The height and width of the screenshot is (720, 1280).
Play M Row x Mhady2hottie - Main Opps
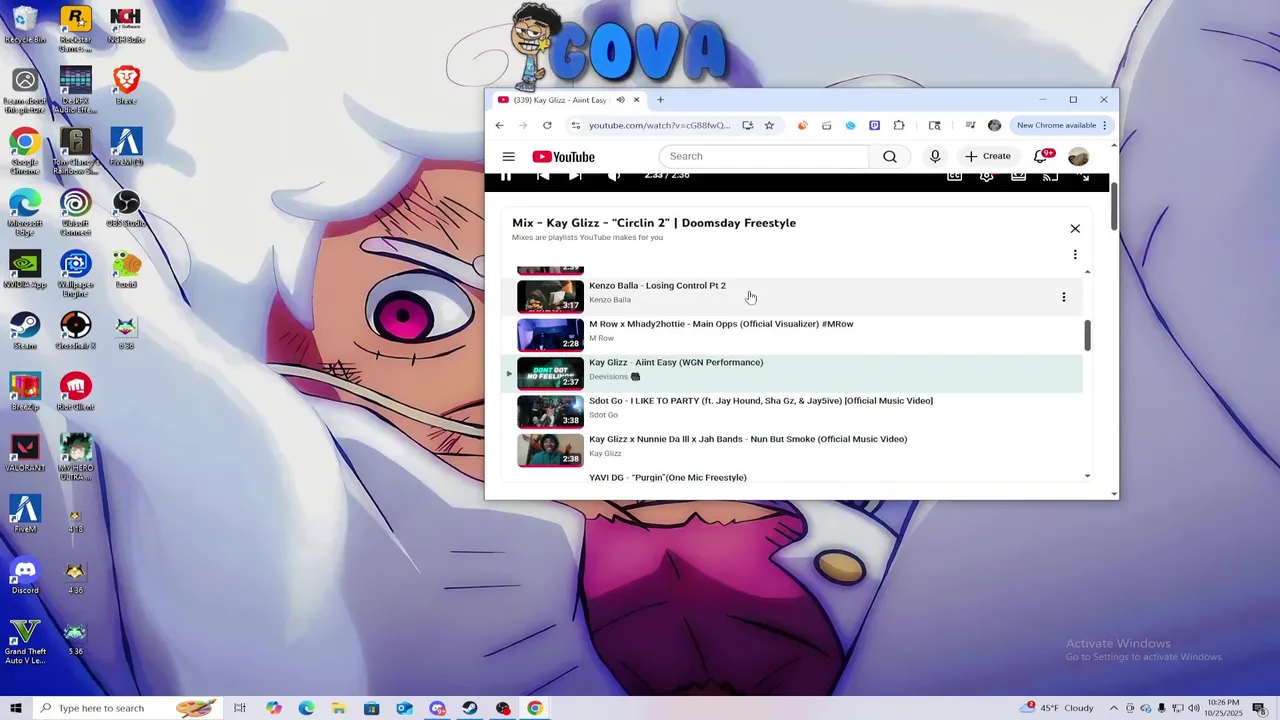click(x=721, y=324)
